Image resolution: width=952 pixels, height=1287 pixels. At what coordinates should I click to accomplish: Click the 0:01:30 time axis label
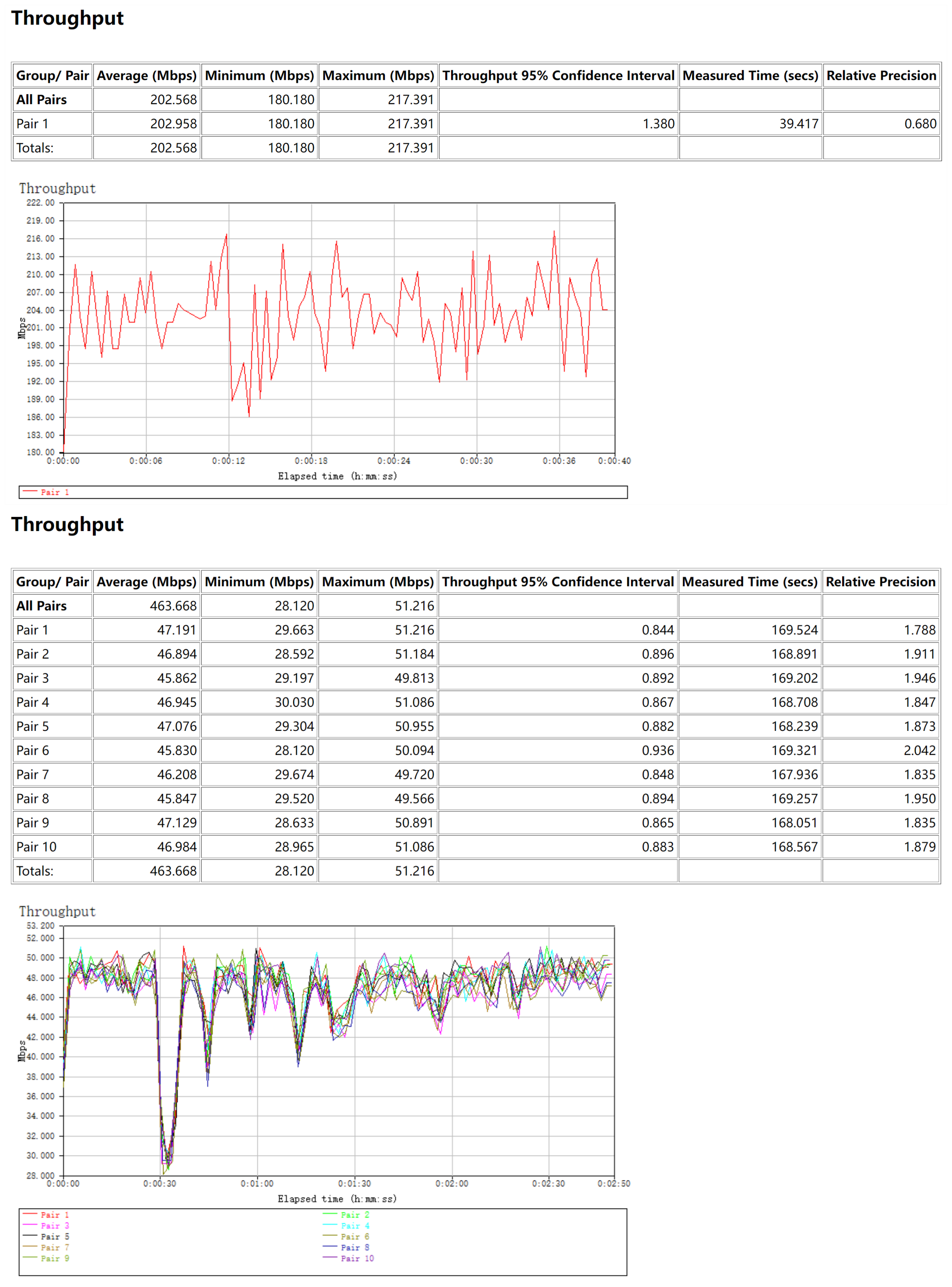click(354, 1183)
